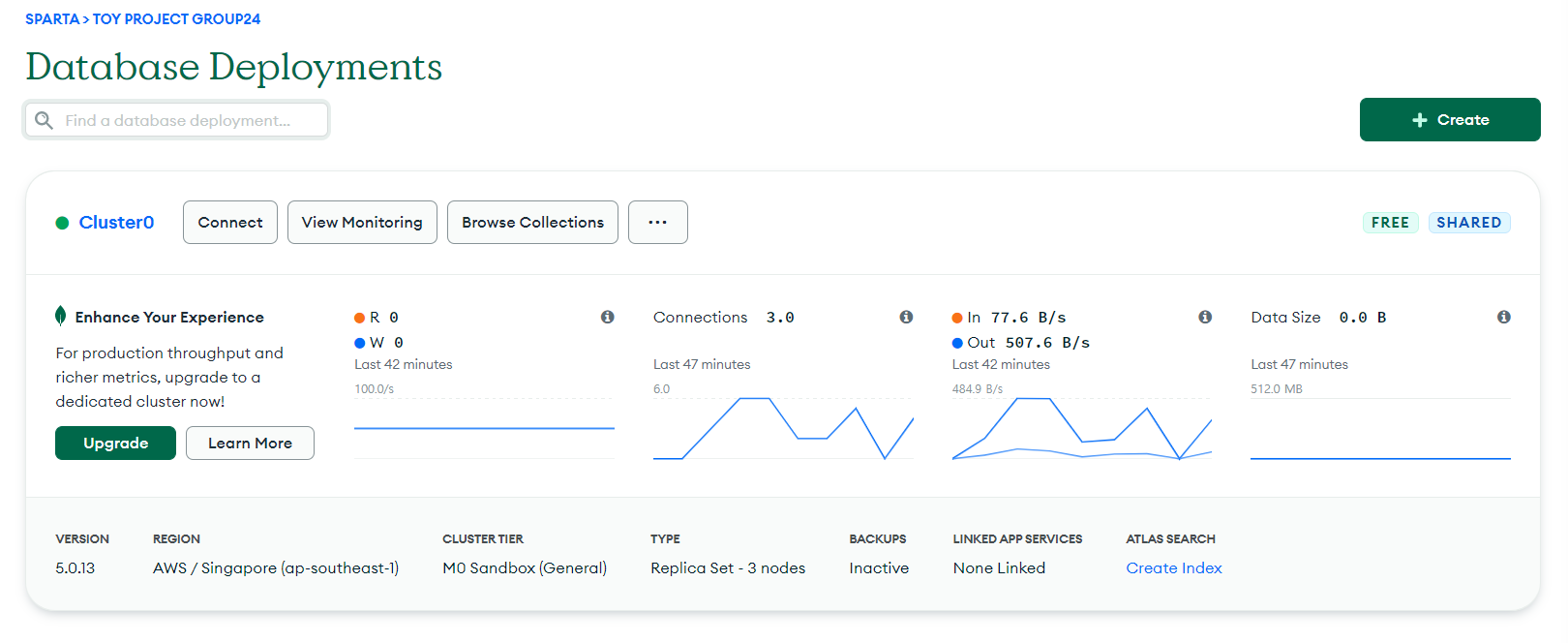This screenshot has height=643, width=1568.
Task: Open View Monitoring
Action: coord(362,222)
